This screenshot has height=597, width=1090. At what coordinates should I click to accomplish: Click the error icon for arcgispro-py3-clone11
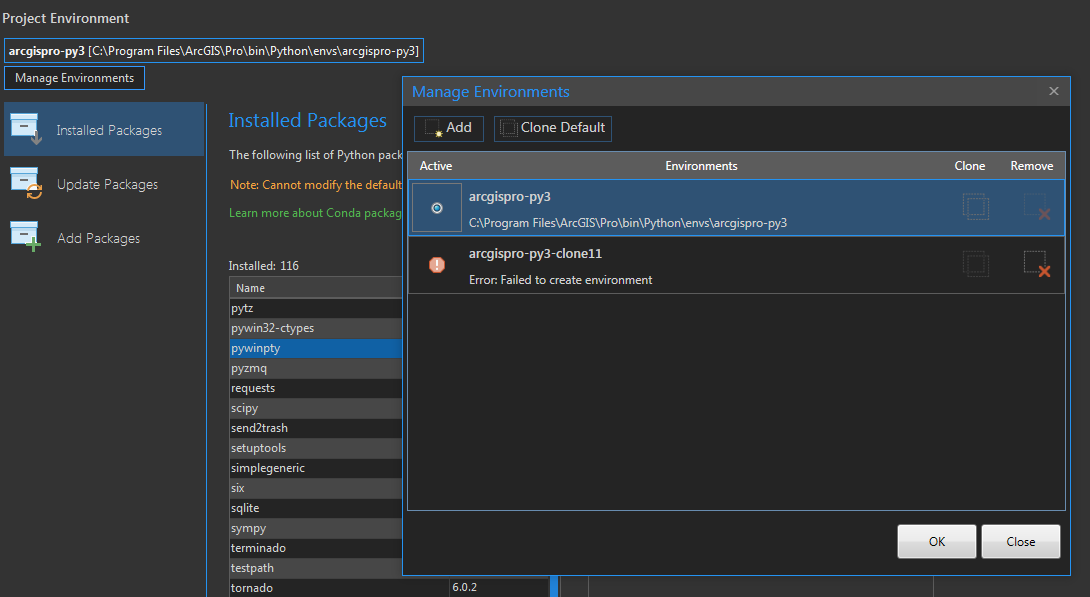(437, 265)
